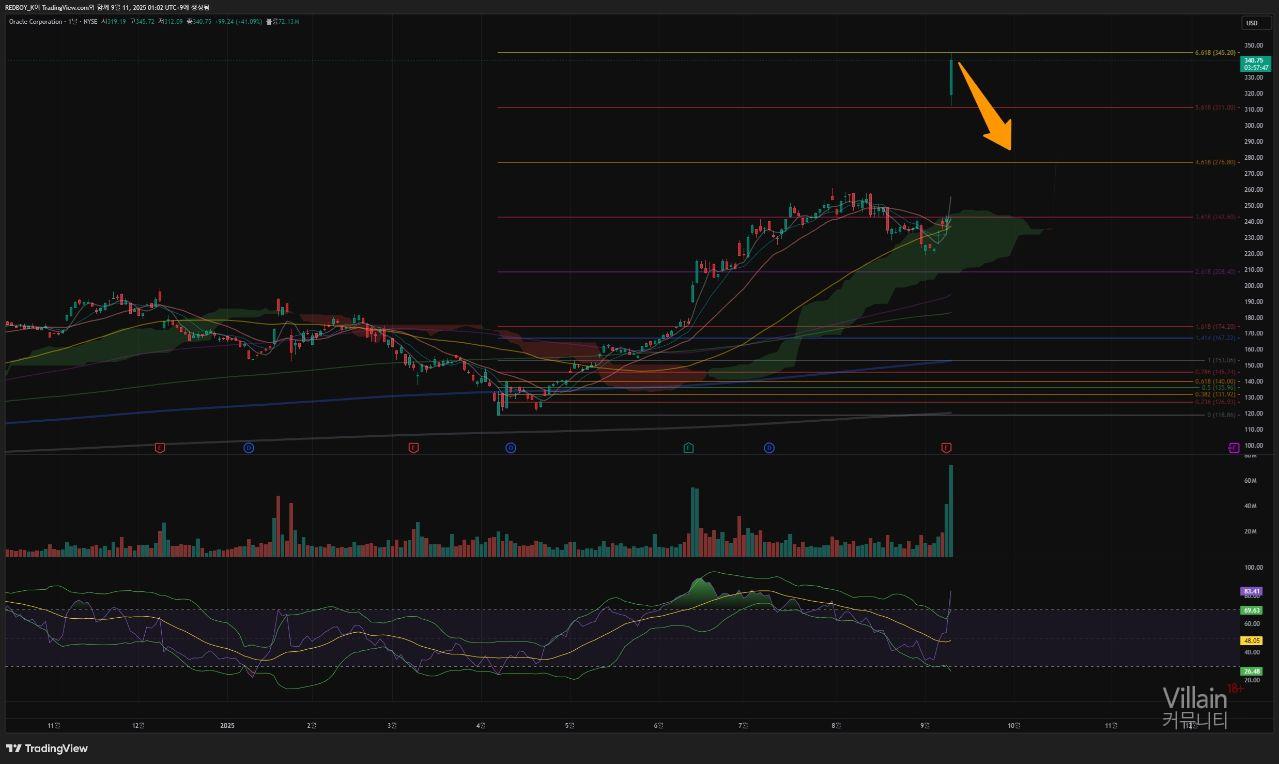Viewport: 1279px width, 764px height.
Task: Click the purple upcoming earnings marker
Action: click(x=1233, y=448)
